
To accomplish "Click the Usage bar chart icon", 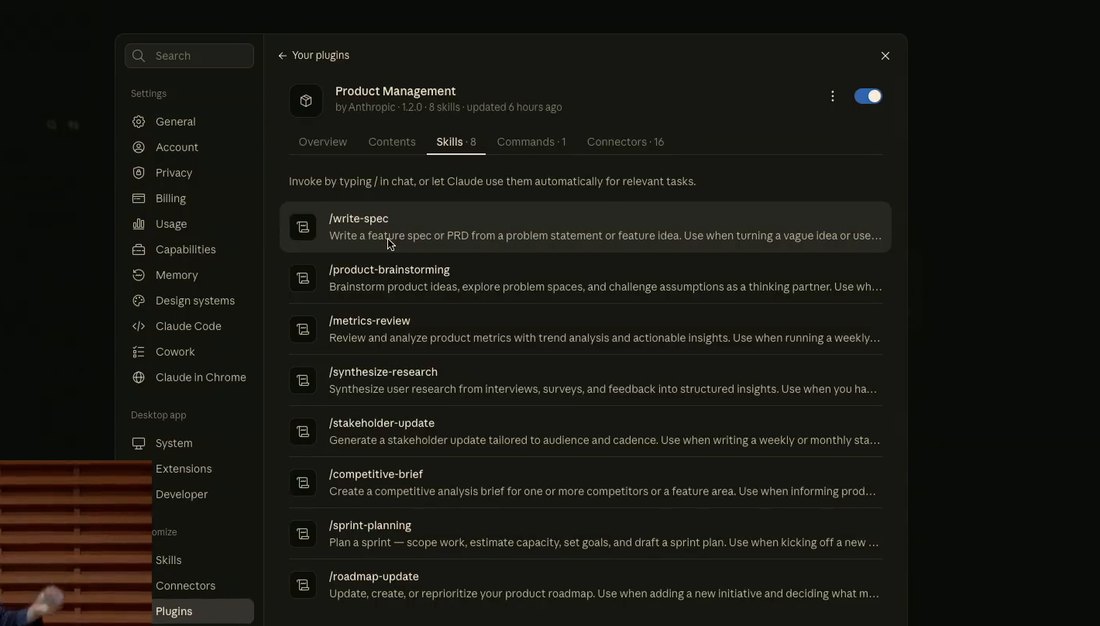I will click(x=139, y=224).
